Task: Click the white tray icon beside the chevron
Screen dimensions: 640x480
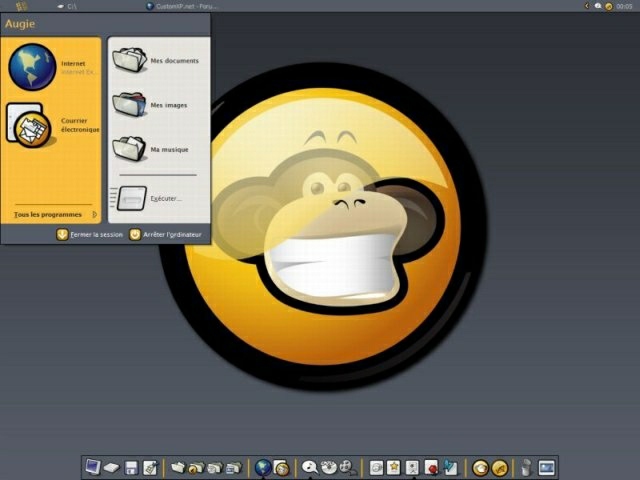Action: [x=598, y=6]
